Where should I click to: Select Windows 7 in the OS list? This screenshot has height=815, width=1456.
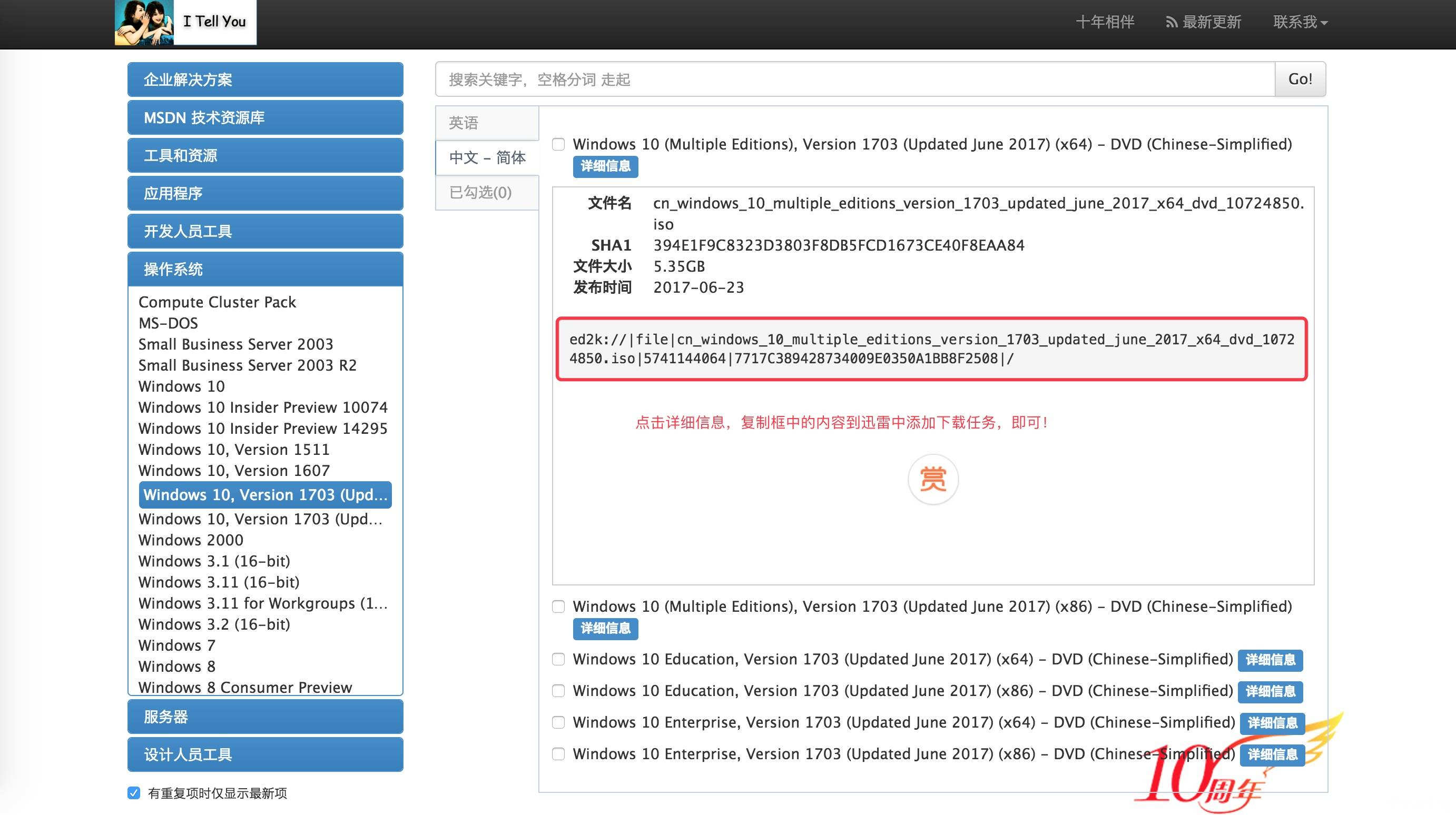177,645
